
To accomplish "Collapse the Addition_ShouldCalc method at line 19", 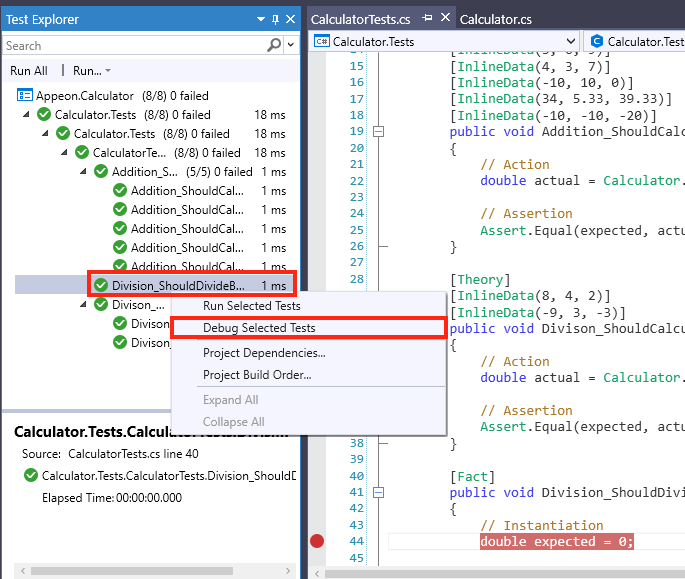I will click(378, 131).
